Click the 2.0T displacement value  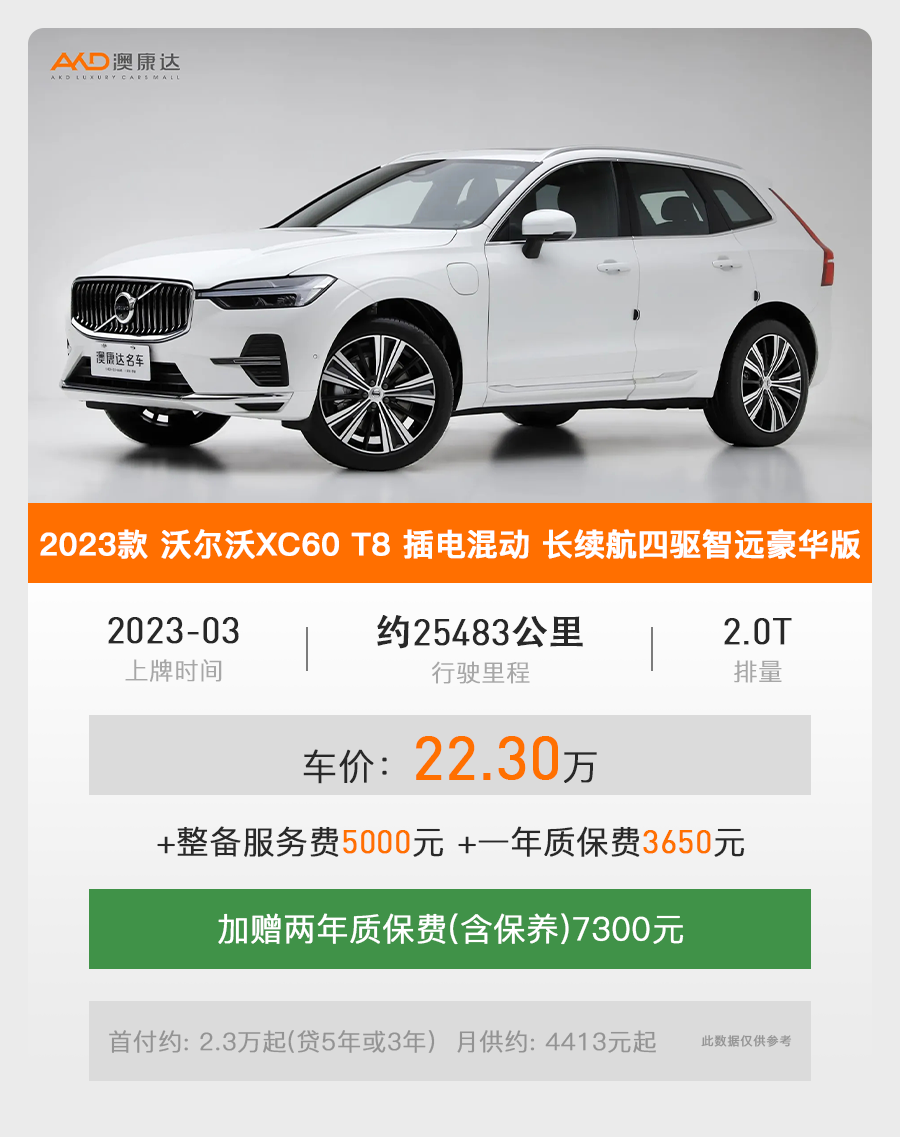pos(757,632)
